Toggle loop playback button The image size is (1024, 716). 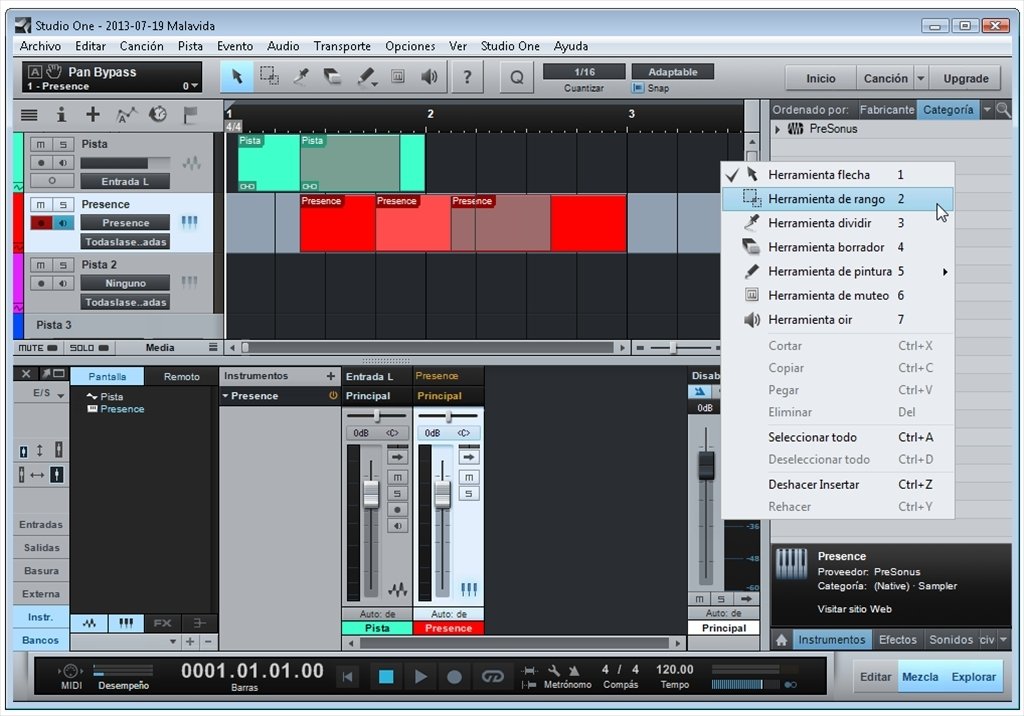pyautogui.click(x=492, y=677)
